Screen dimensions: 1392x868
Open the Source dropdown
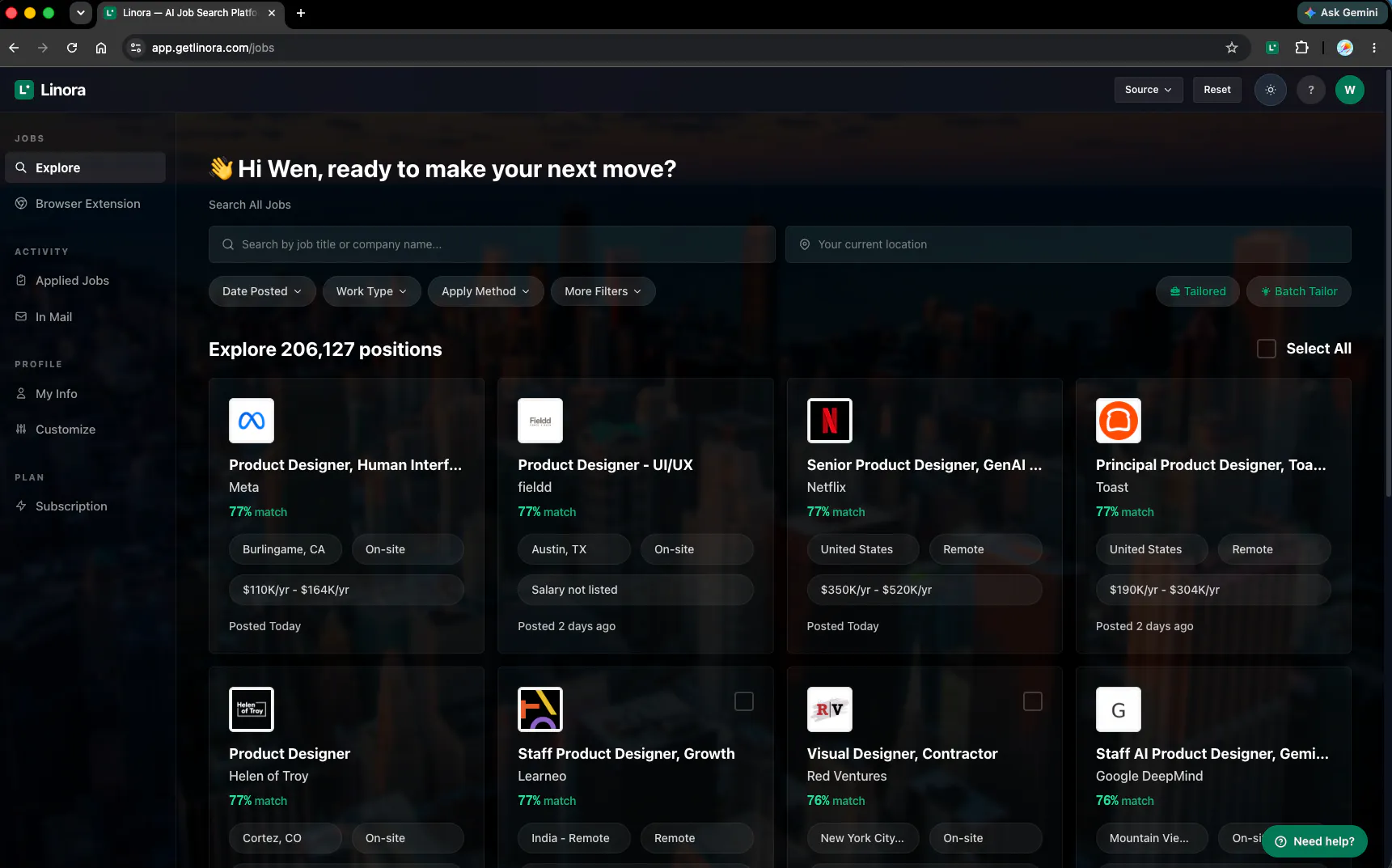coord(1149,90)
